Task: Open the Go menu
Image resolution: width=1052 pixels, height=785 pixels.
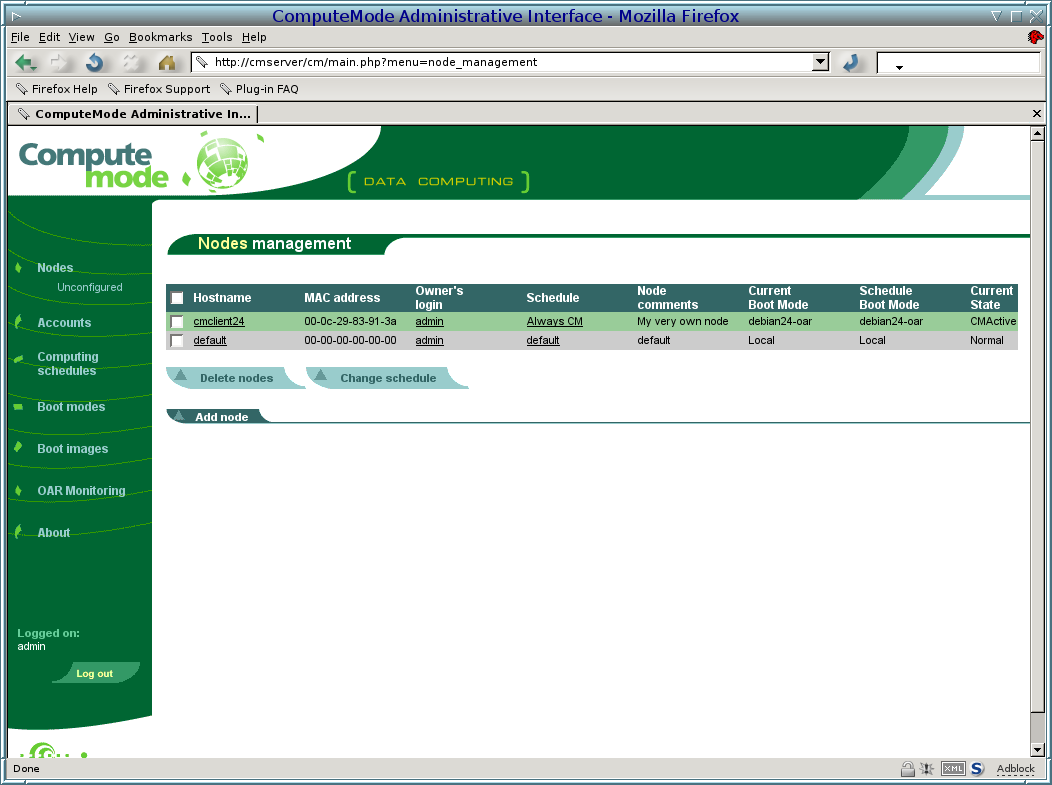Action: click(x=111, y=37)
